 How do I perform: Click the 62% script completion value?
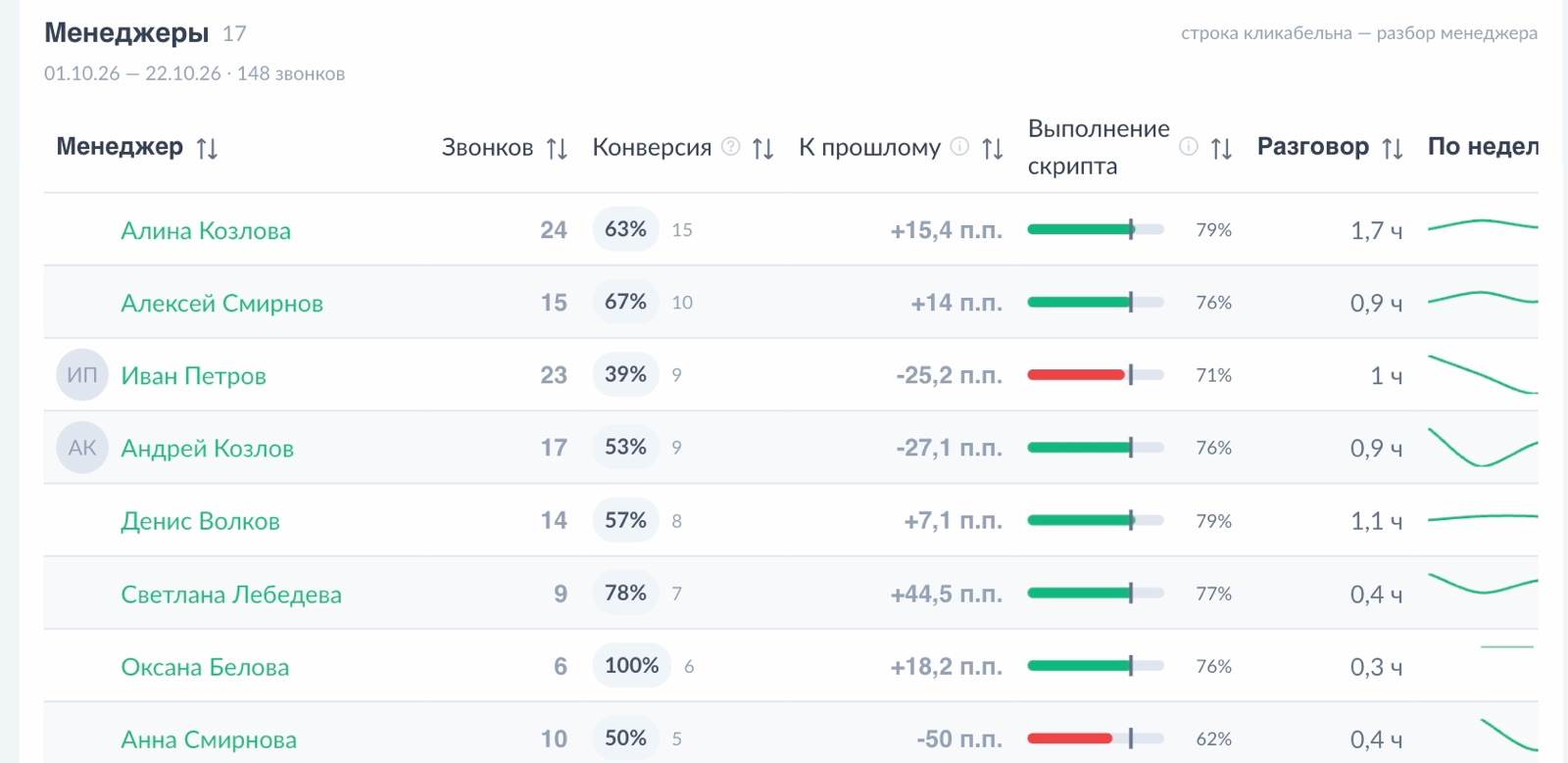1213,739
